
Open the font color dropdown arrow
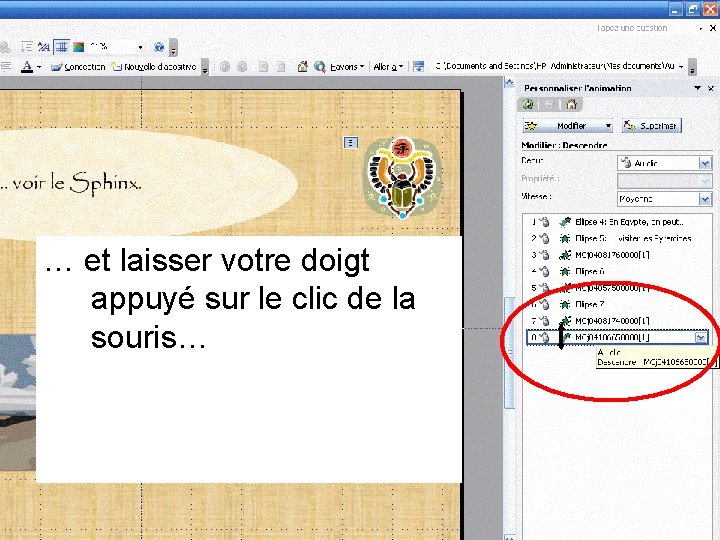[x=39, y=67]
